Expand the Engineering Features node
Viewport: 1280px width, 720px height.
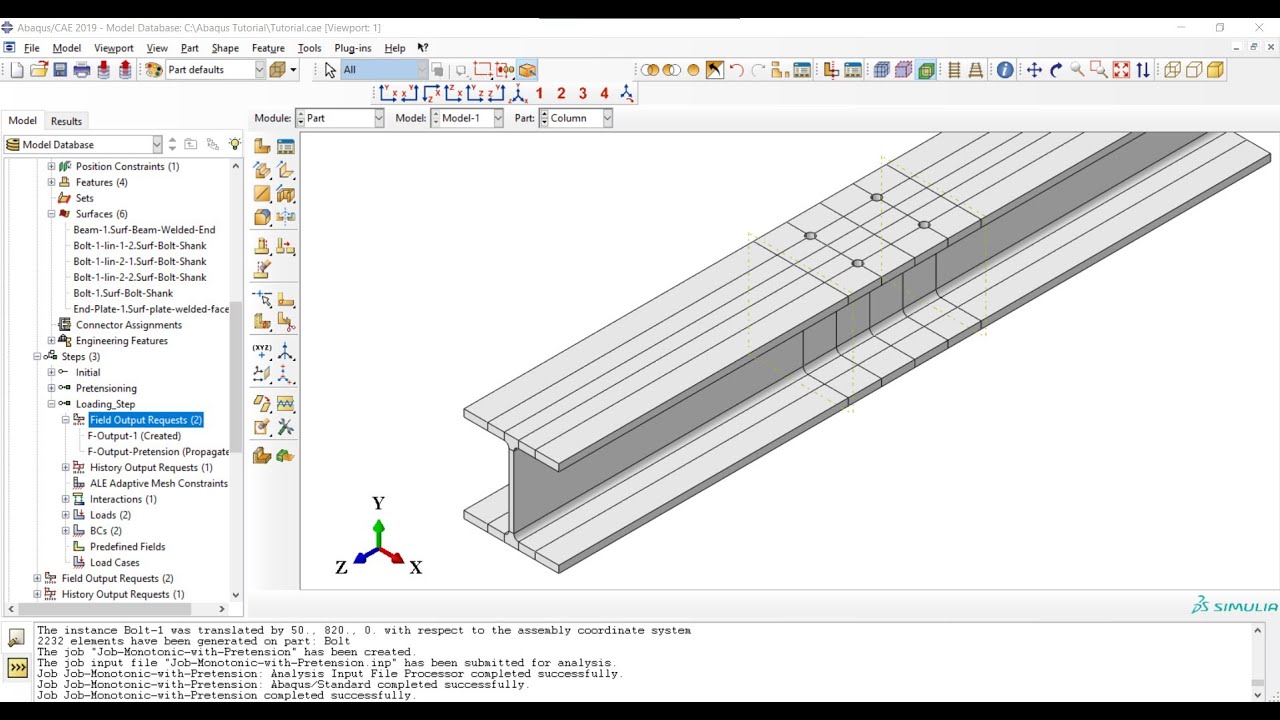[x=51, y=341]
